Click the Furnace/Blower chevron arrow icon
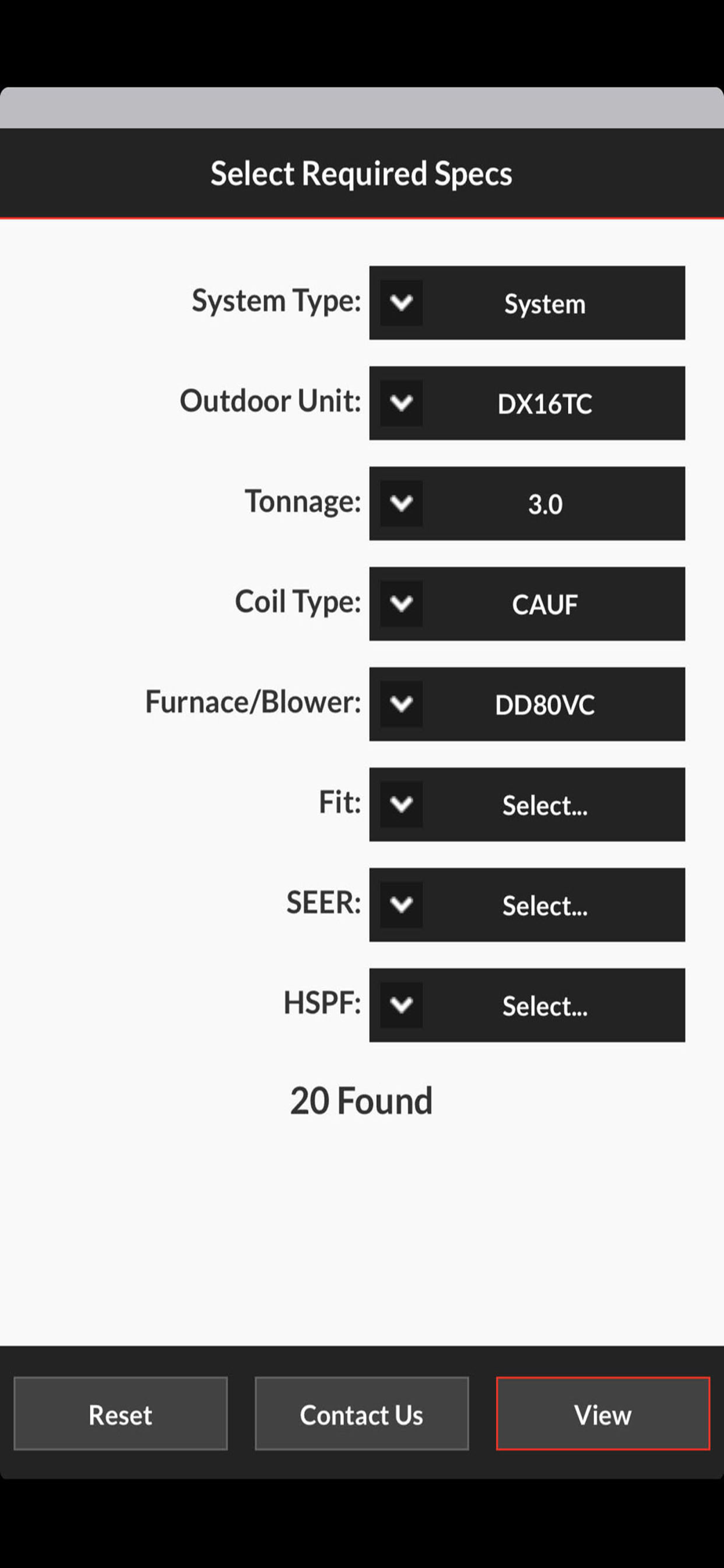Viewport: 724px width, 1568px height. (x=401, y=704)
